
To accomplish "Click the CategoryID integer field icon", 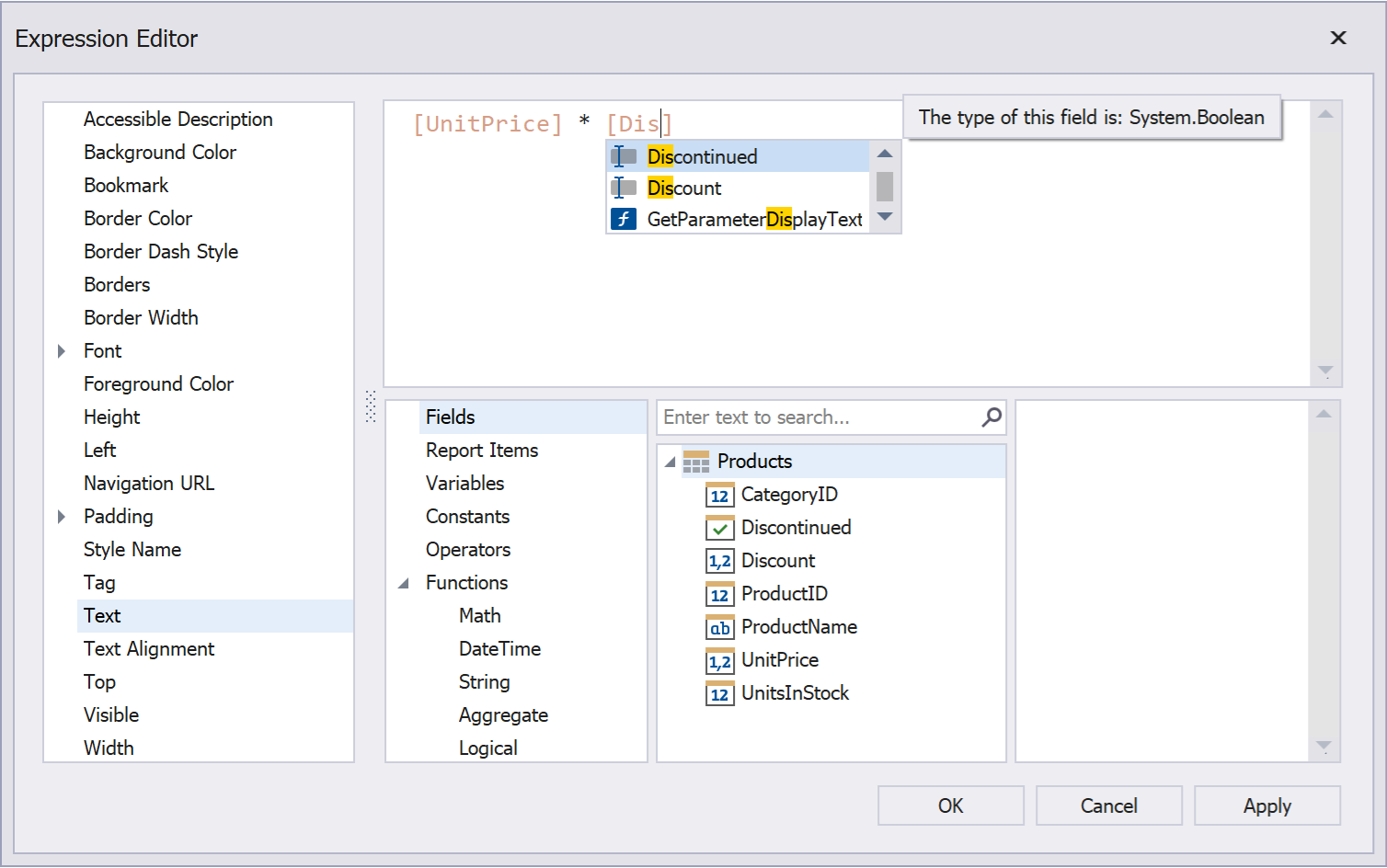I will [x=719, y=495].
